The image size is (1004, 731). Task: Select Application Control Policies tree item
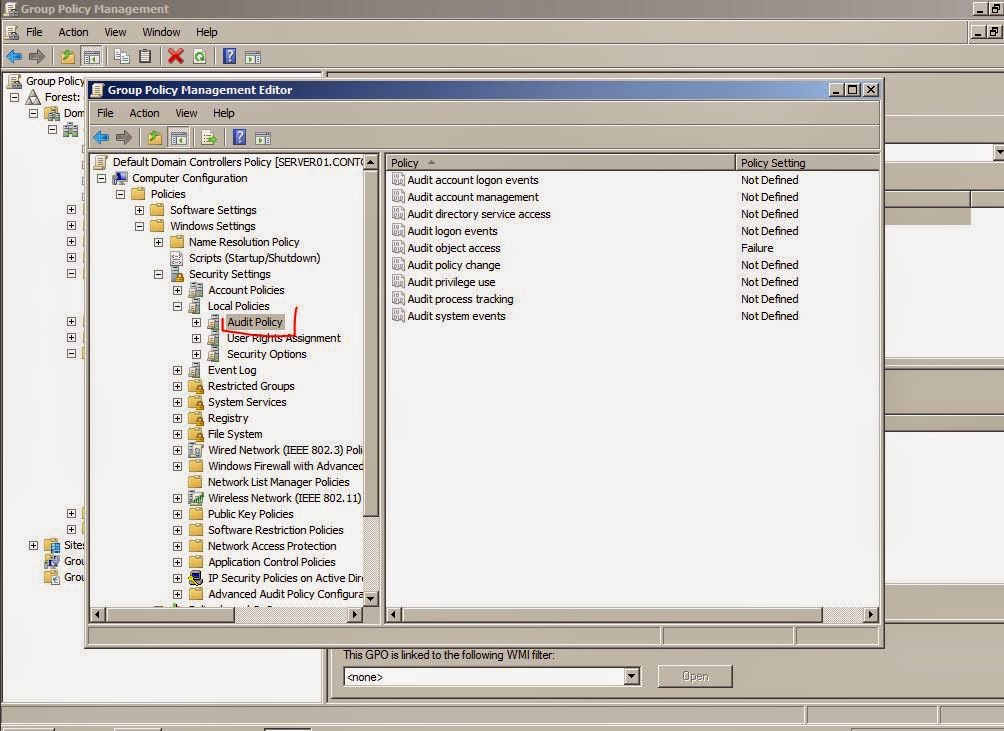point(271,562)
